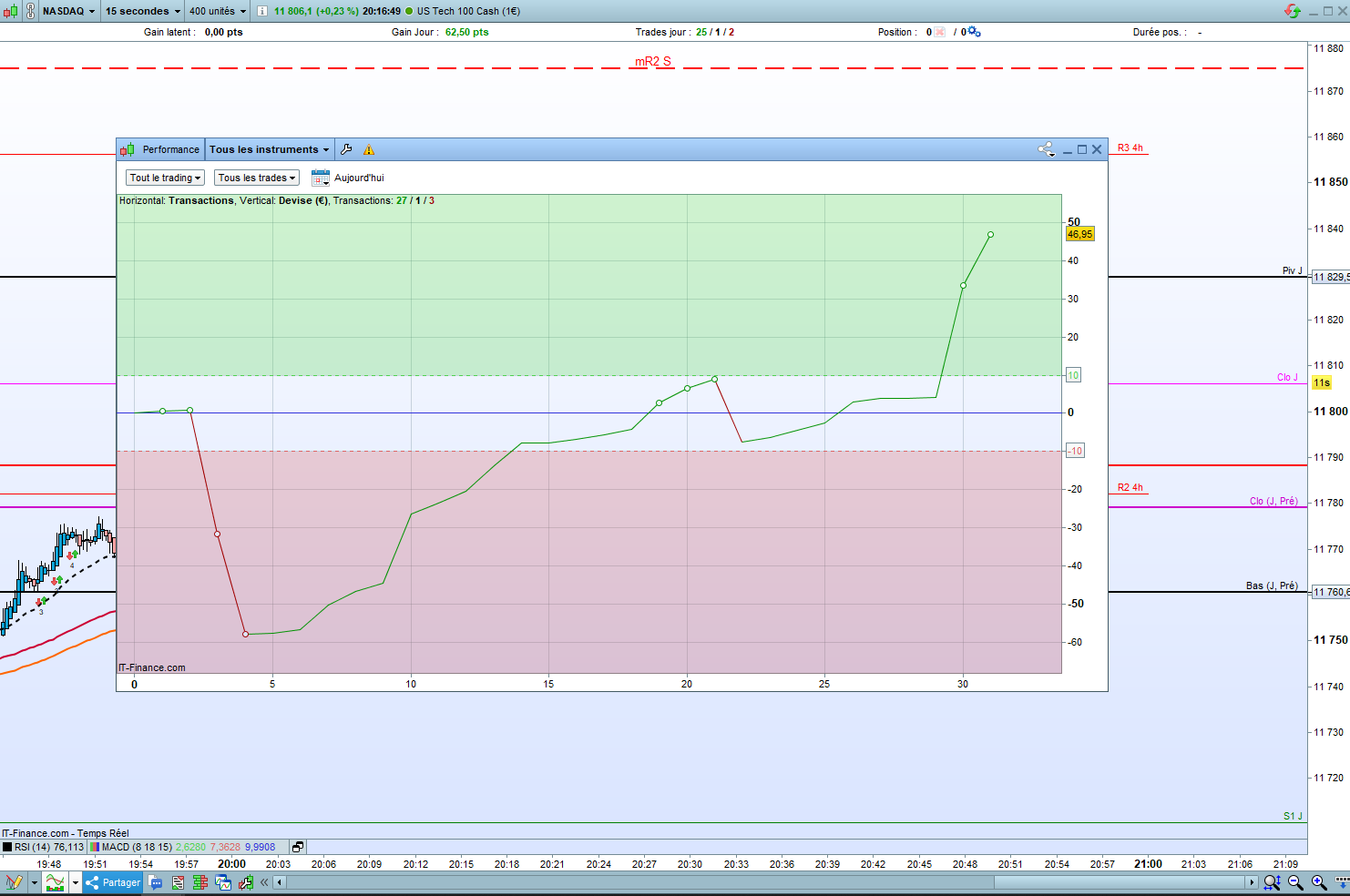This screenshot has height=896, width=1350.
Task: Click the auto-fit zoom magnifier icon
Action: (1273, 882)
